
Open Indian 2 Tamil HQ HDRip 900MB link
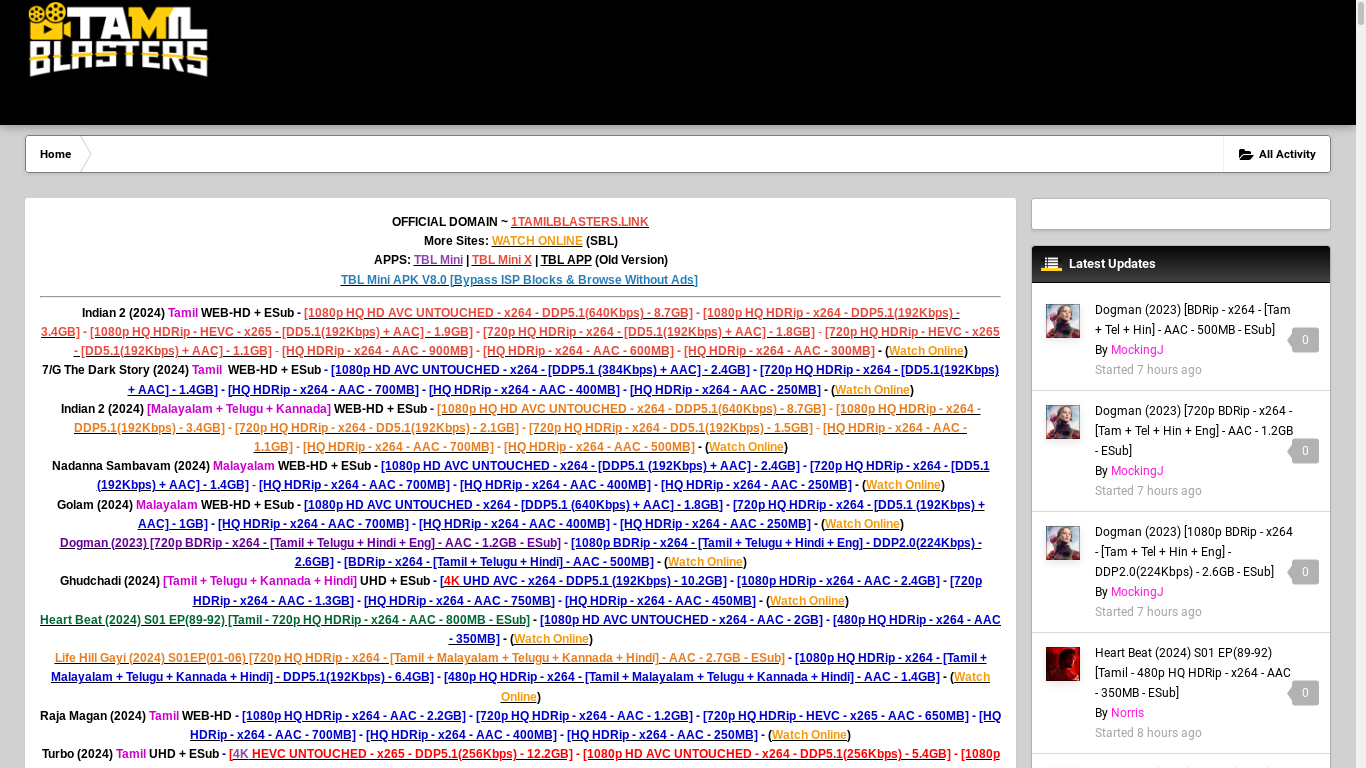(377, 351)
